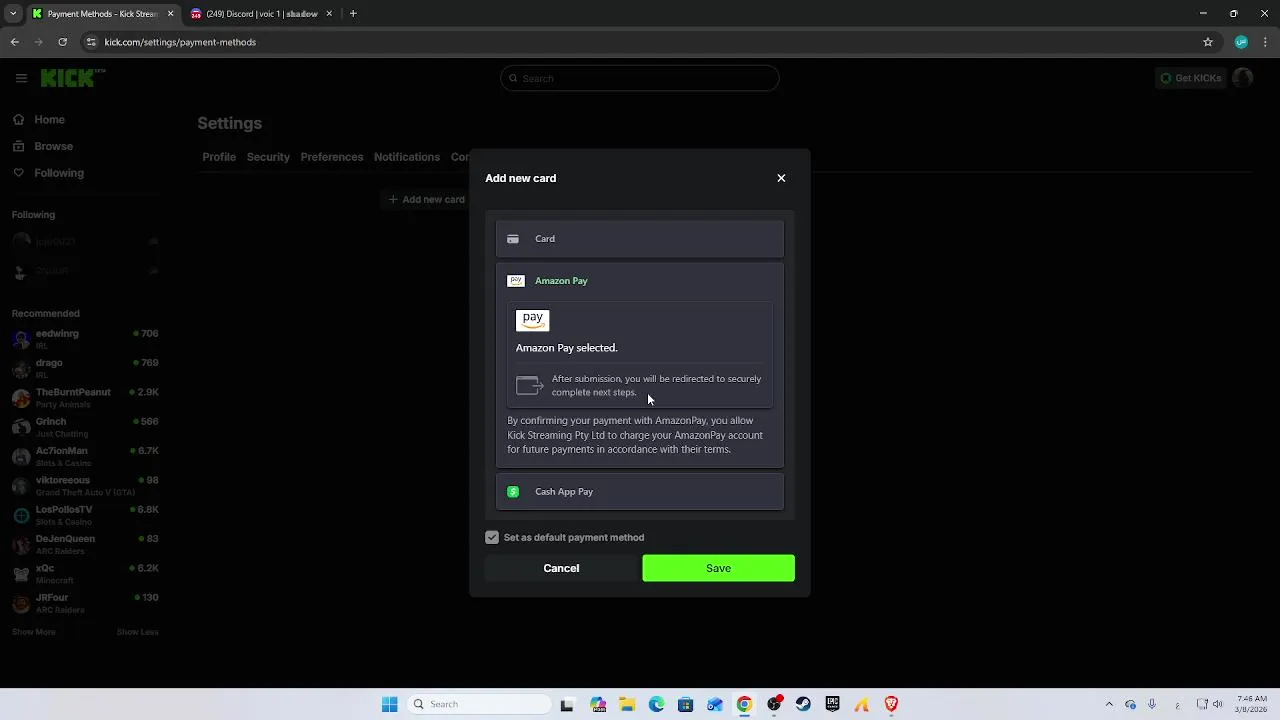The height and width of the screenshot is (720, 1280).
Task: View site information icon in address bar
Action: tap(91, 42)
